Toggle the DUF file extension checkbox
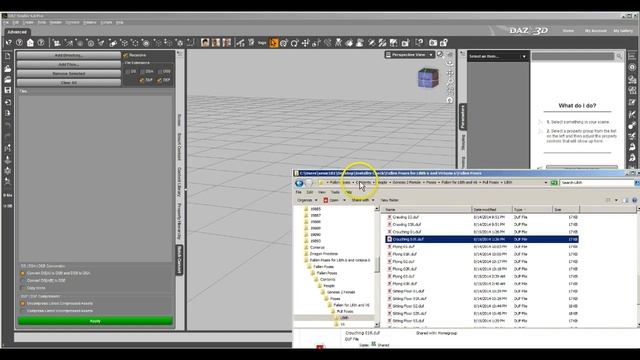This screenshot has width=640, height=360. [142, 80]
